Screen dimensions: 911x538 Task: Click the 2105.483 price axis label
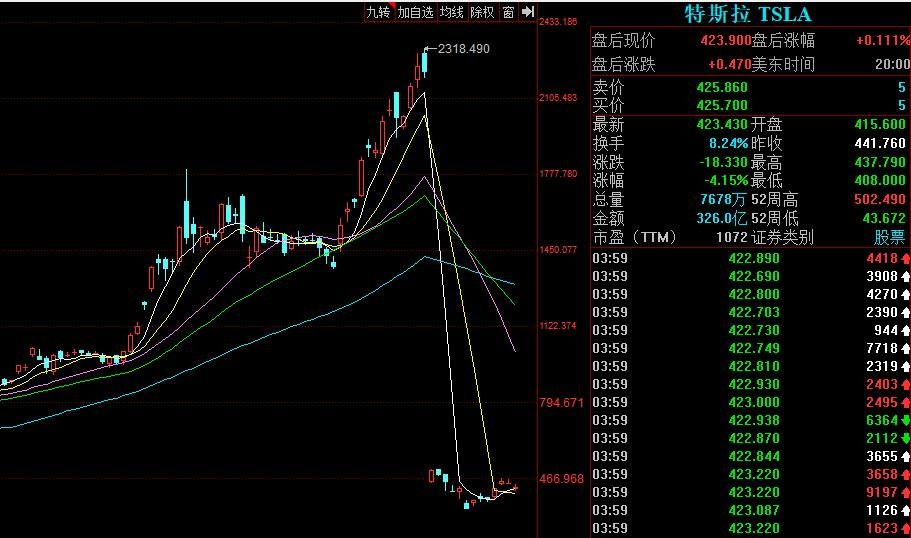(x=558, y=98)
